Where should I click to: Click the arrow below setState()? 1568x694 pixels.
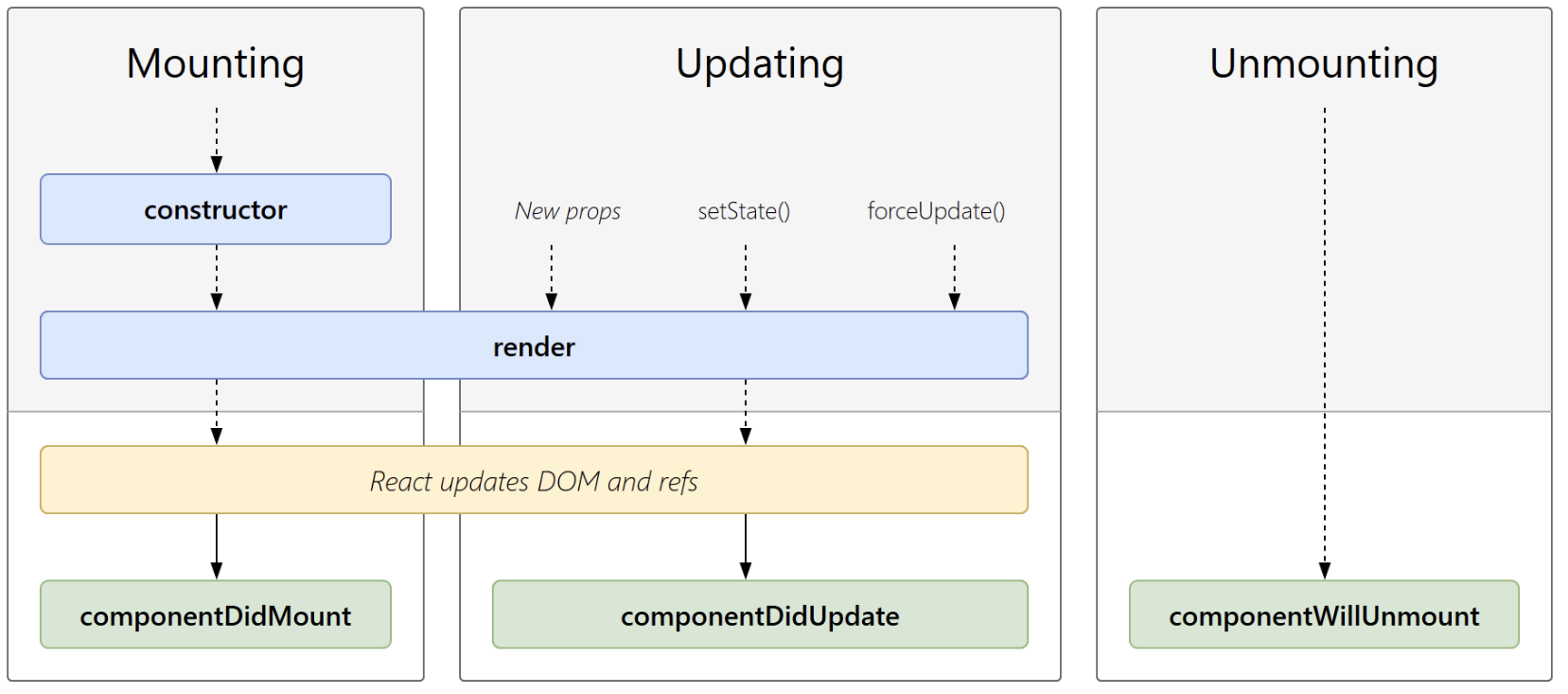pos(746,277)
